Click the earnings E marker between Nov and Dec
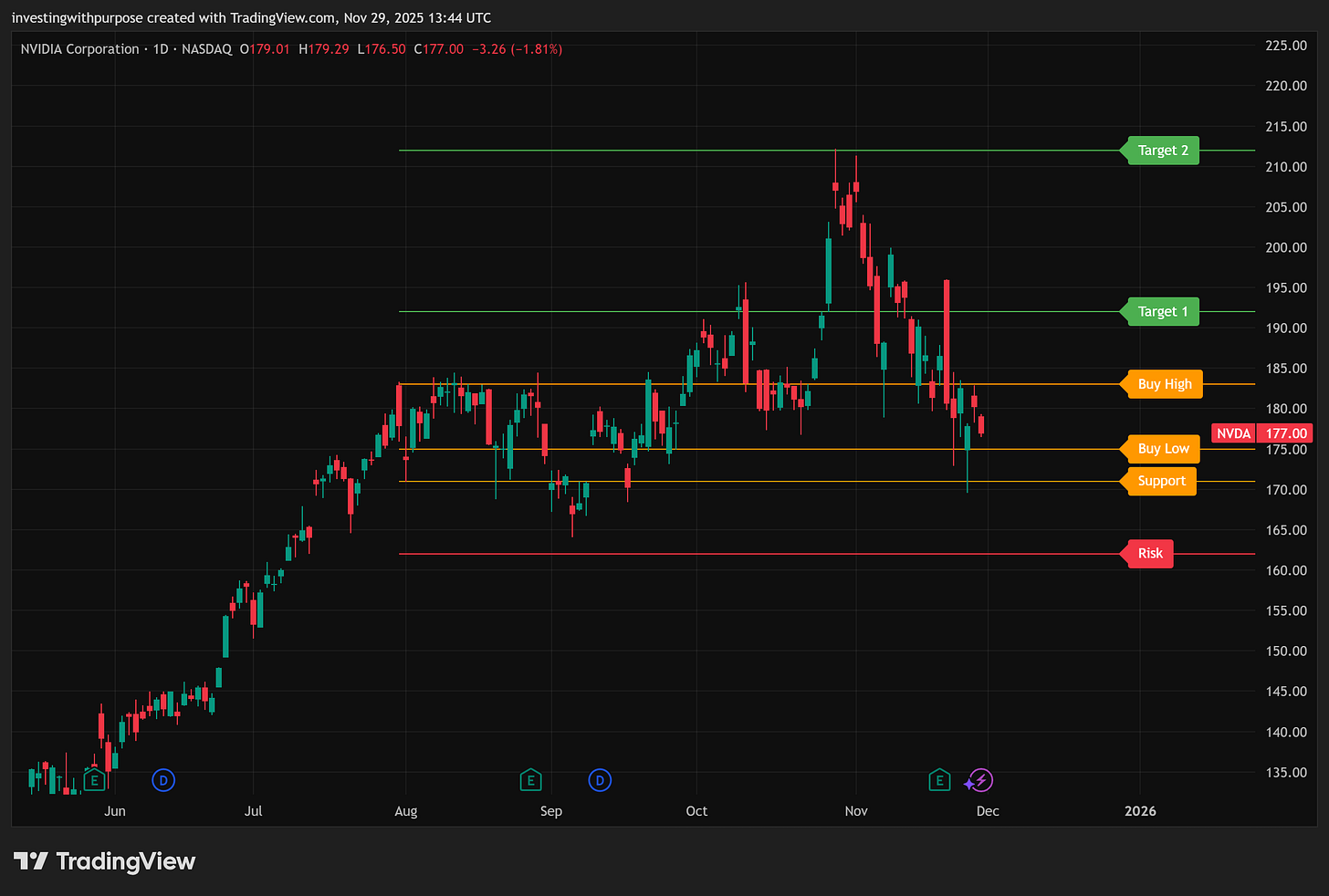 coord(939,780)
